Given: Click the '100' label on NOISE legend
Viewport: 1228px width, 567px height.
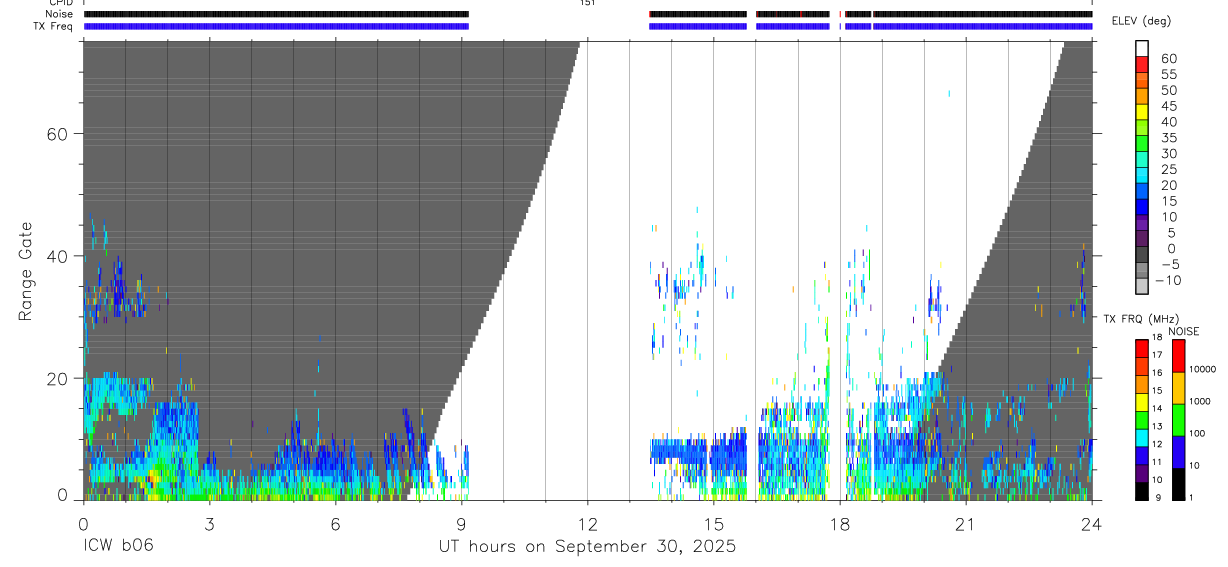Looking at the screenshot, I should [1199, 433].
